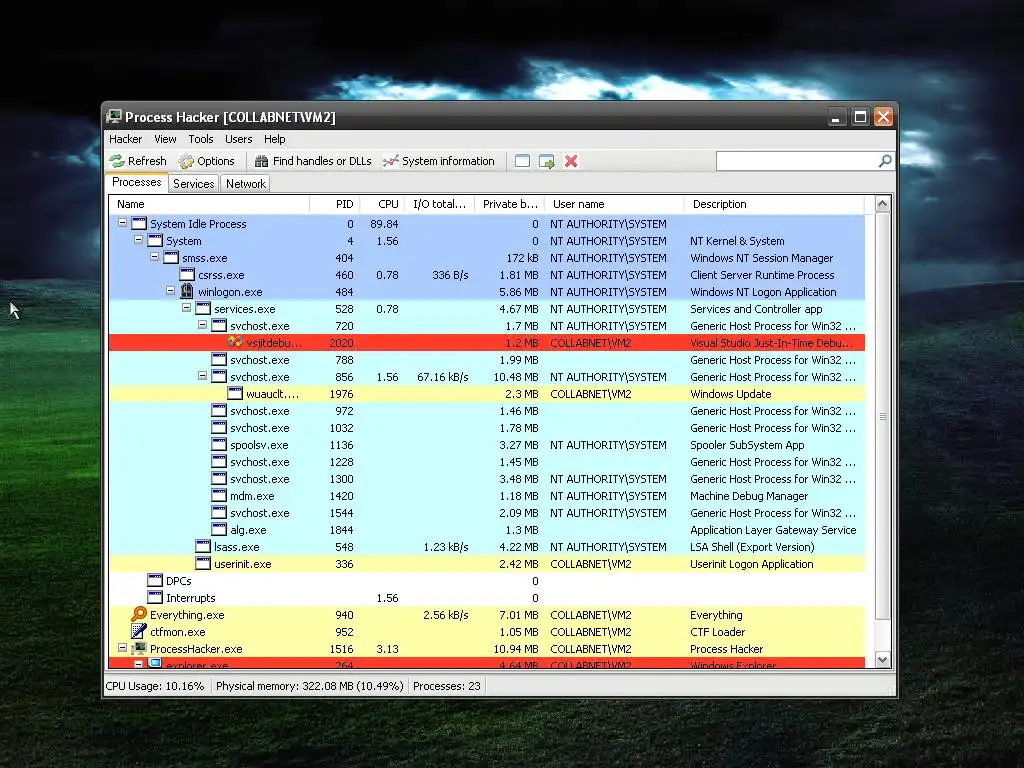The width and height of the screenshot is (1024, 768).
Task: Open the View menu
Action: point(165,139)
